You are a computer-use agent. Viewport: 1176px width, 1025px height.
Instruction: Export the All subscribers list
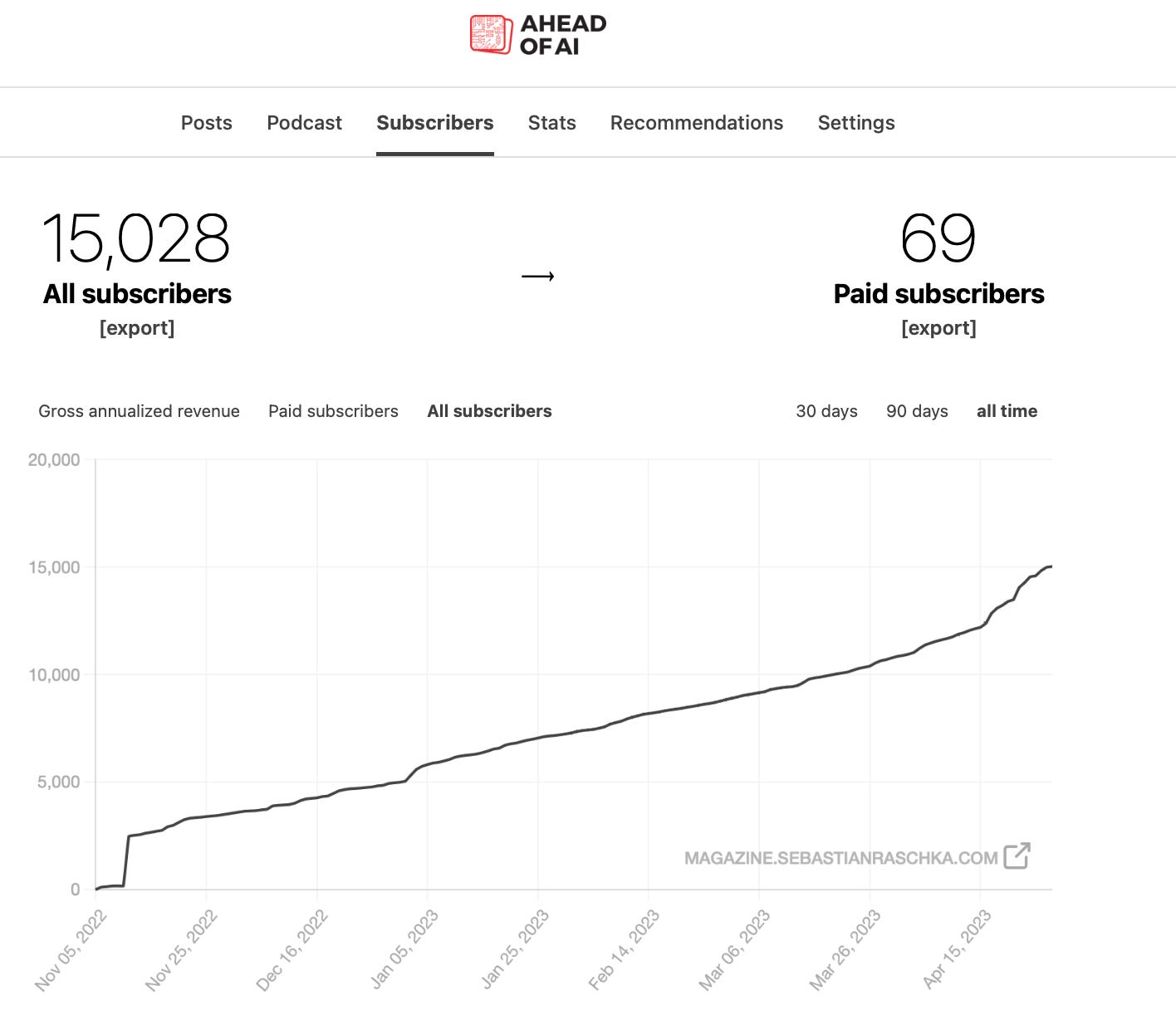[137, 328]
